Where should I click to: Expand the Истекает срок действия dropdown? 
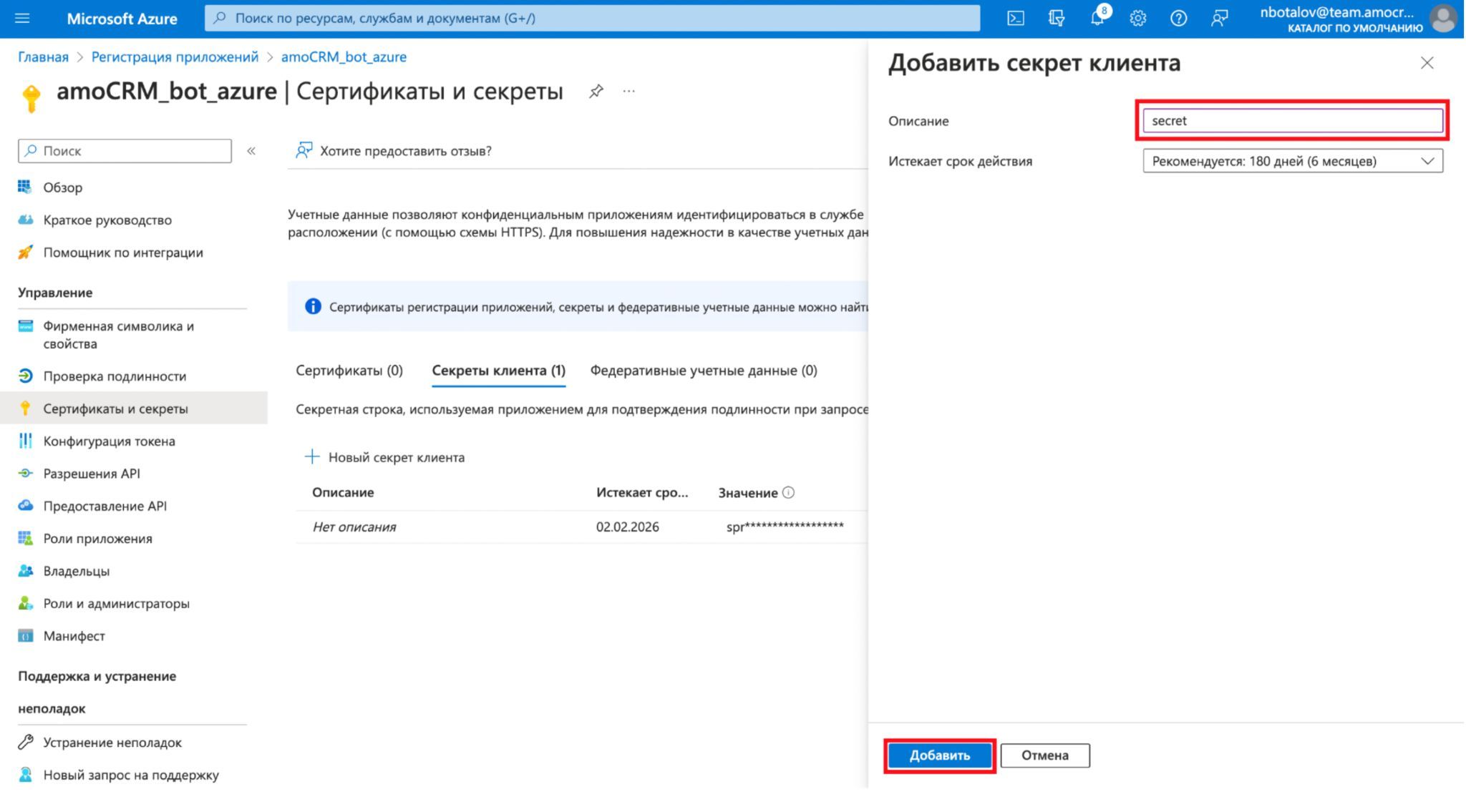tap(1292, 161)
